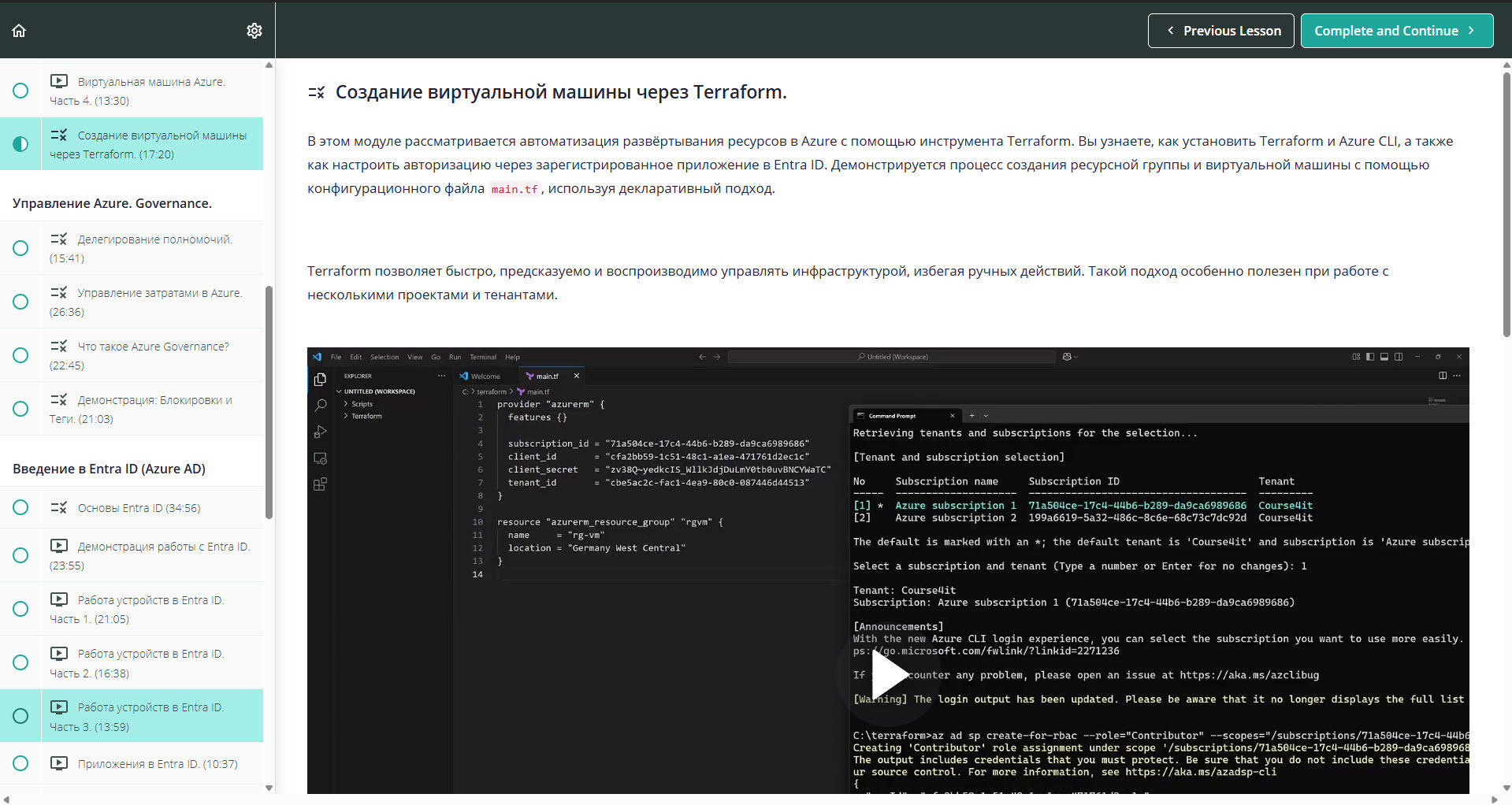The width and height of the screenshot is (1512, 805).
Task: Toggle completion circle for Демонстрация работы с Entra ID
Action: point(20,555)
